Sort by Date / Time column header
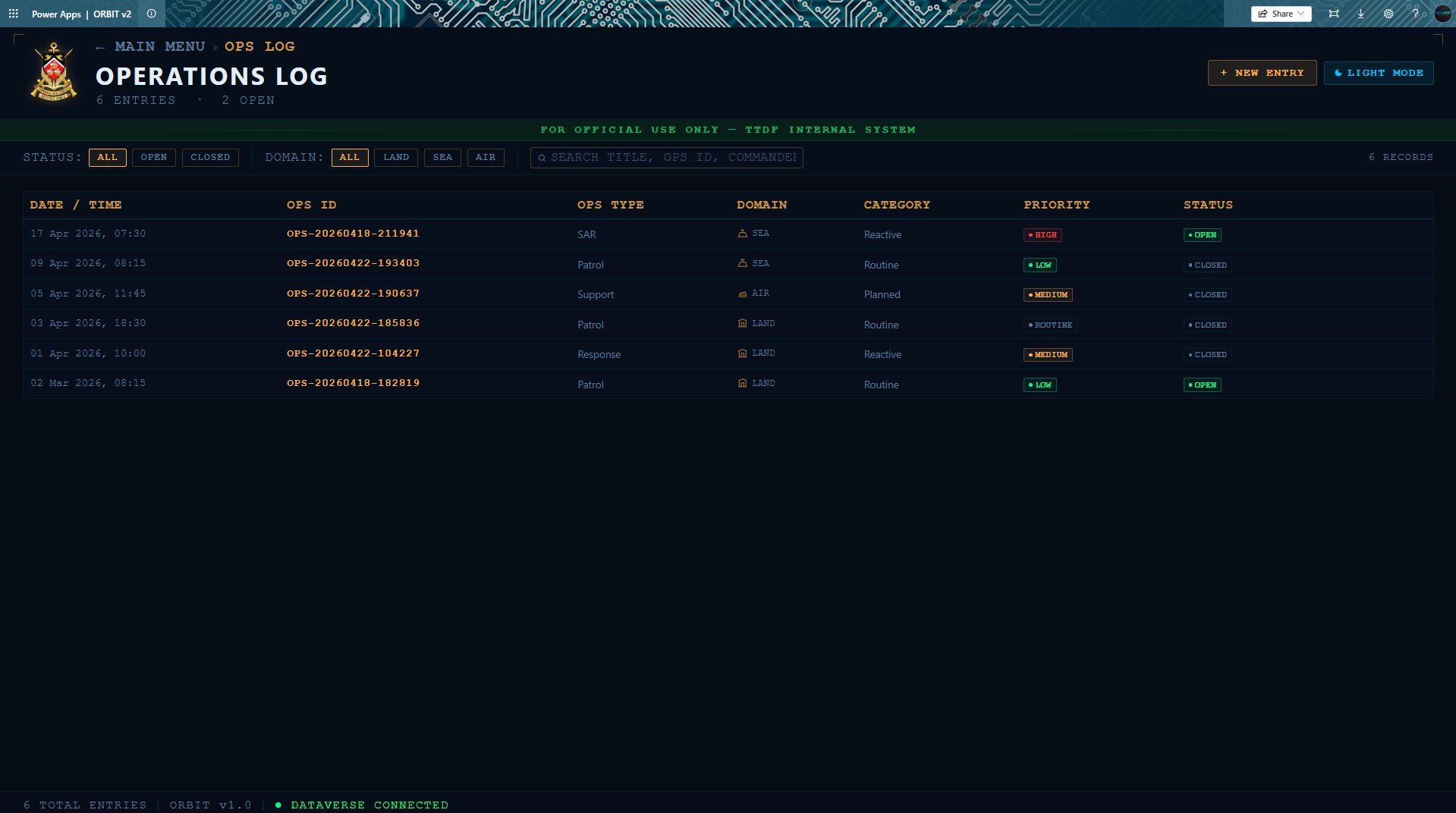This screenshot has height=813, width=1456. [76, 205]
